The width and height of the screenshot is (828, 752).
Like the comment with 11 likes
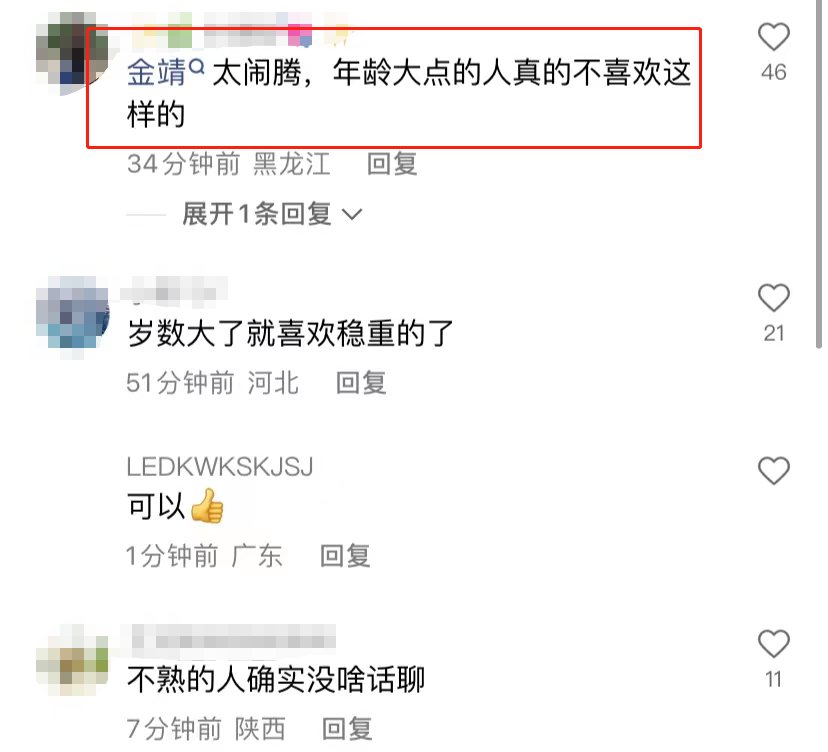pos(774,644)
